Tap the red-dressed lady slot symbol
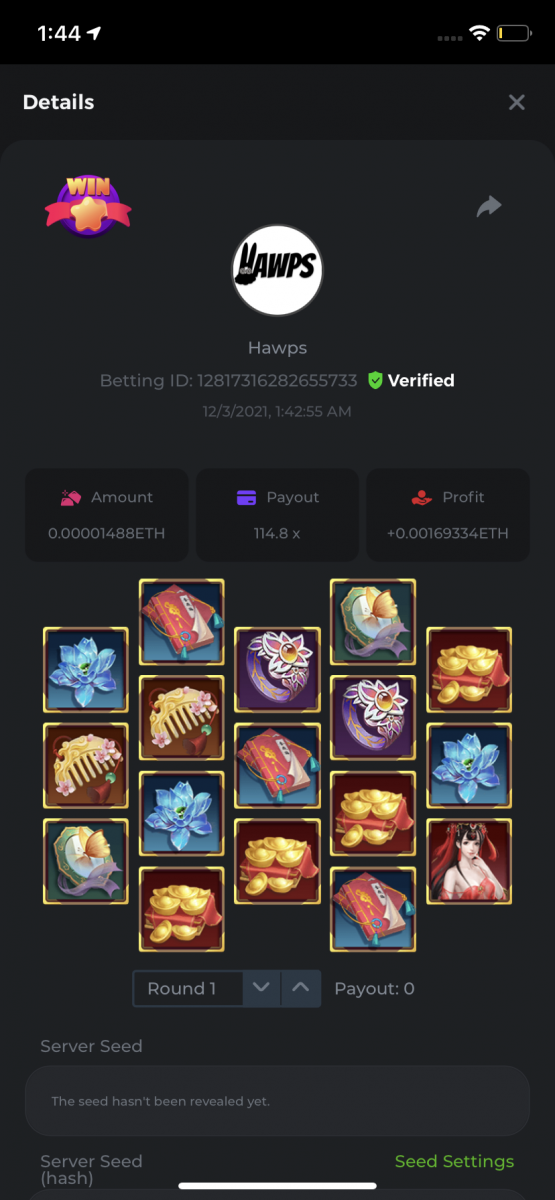 click(469, 862)
